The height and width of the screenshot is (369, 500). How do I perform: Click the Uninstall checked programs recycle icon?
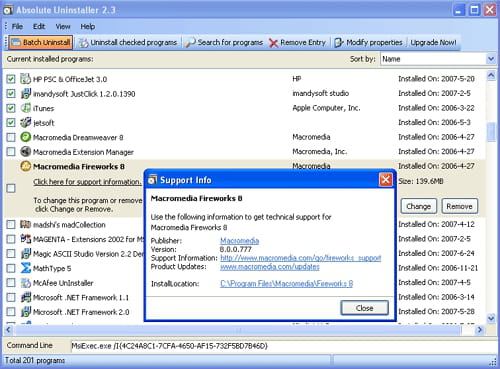[x=83, y=43]
